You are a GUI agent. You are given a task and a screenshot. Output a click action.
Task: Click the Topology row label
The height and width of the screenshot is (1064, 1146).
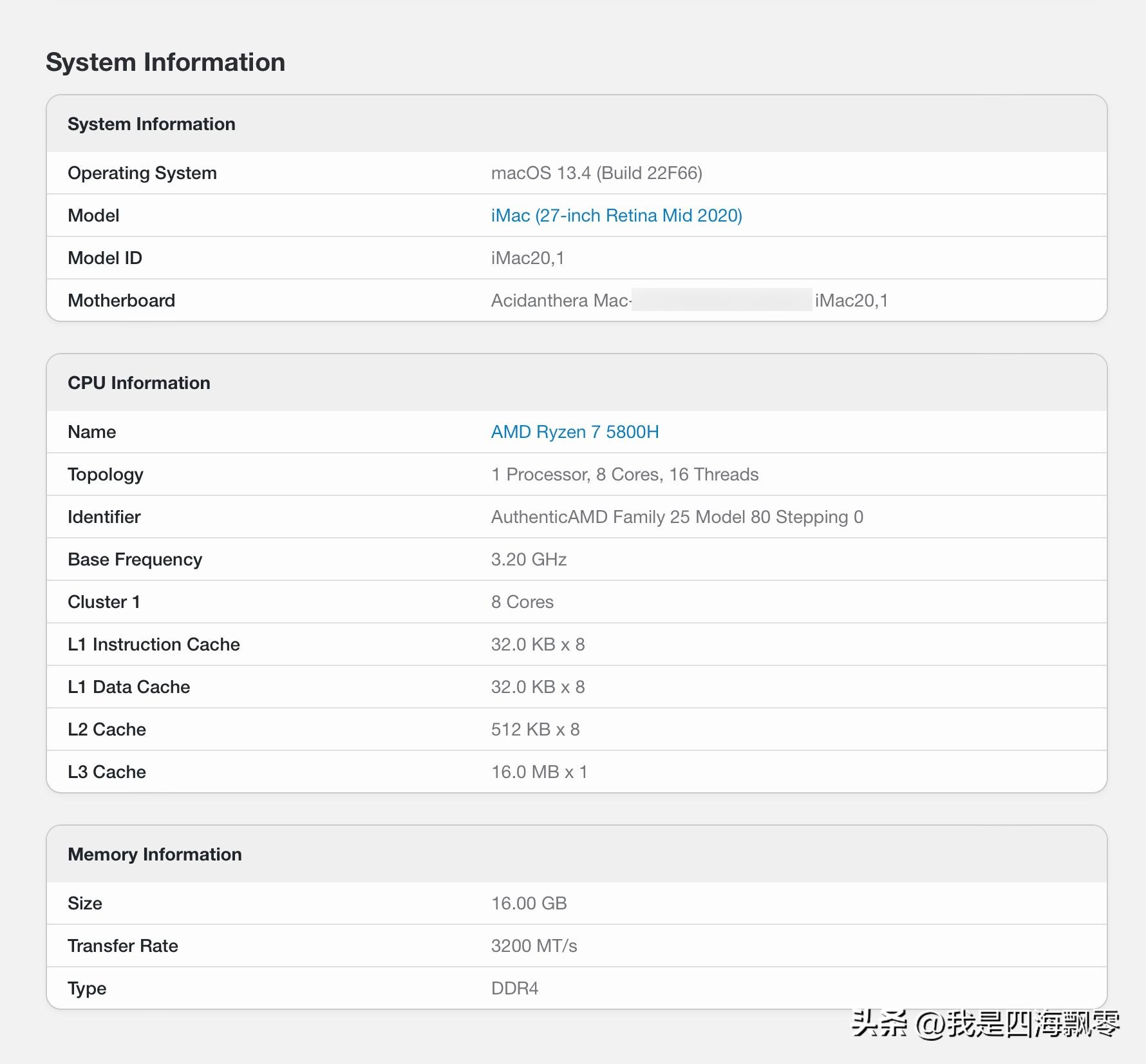[x=106, y=474]
